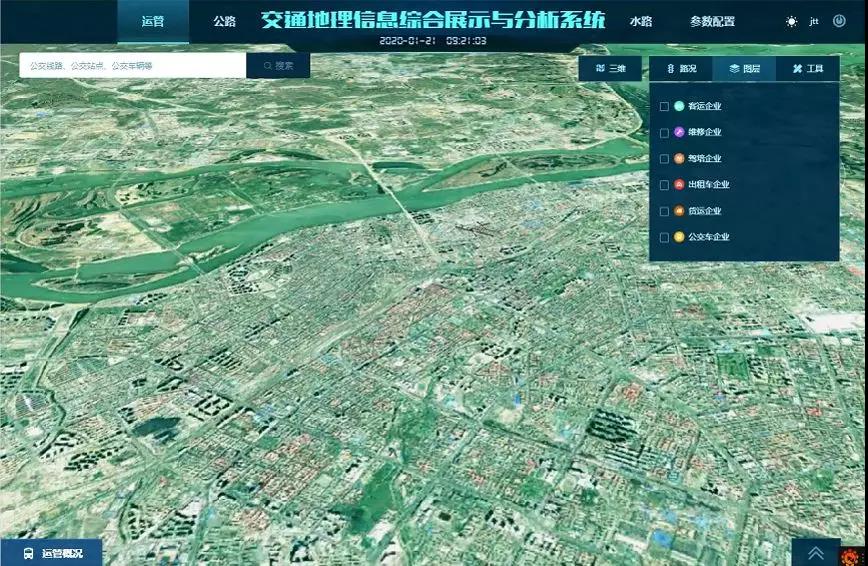Click the purple wrench 维修企业 icon
The image size is (868, 566).
(679, 132)
